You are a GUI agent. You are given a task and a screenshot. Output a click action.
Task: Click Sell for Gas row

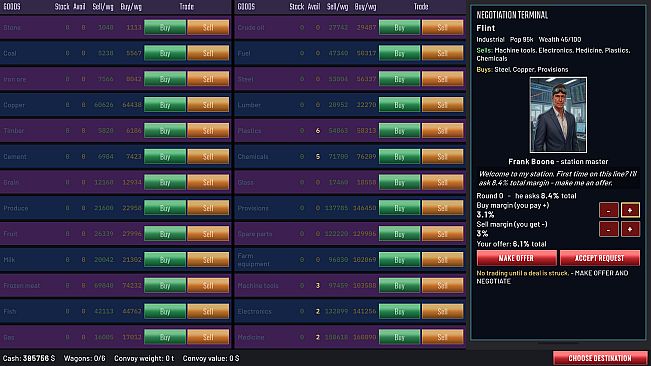pos(208,337)
